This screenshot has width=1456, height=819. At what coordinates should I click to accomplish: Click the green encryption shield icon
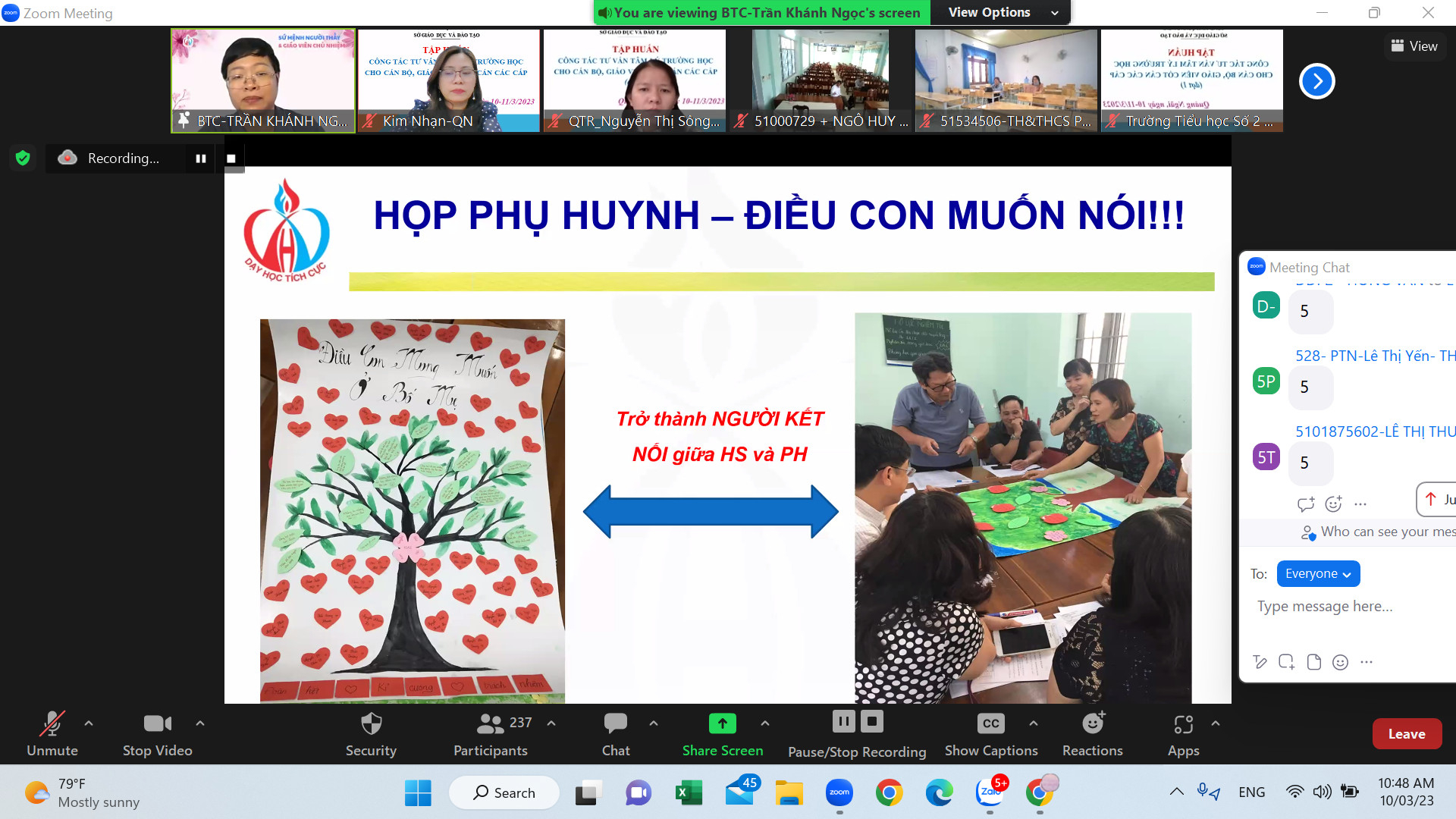click(x=23, y=158)
